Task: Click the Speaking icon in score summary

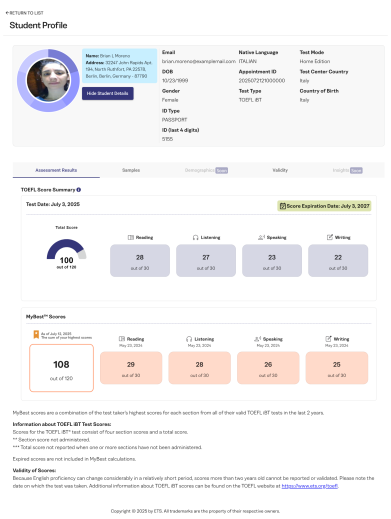Action: [x=261, y=237]
